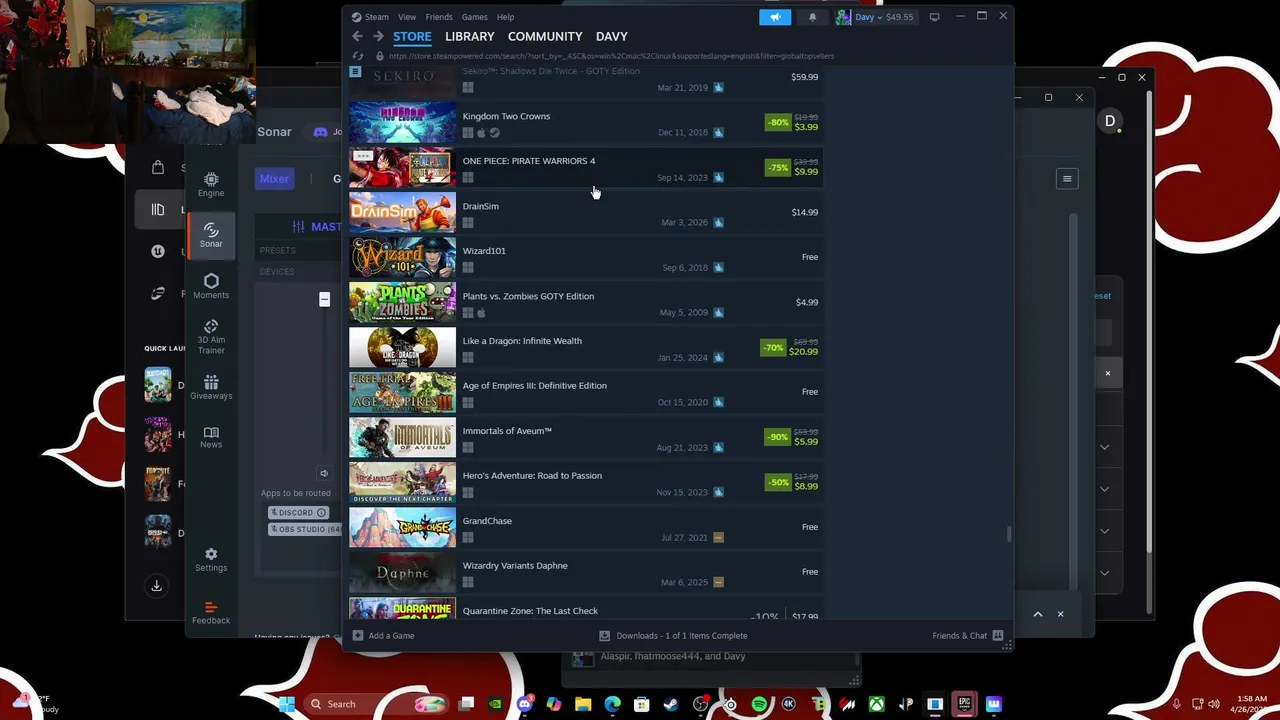Select the STORE tab
This screenshot has height=720, width=1280.
coord(412,36)
